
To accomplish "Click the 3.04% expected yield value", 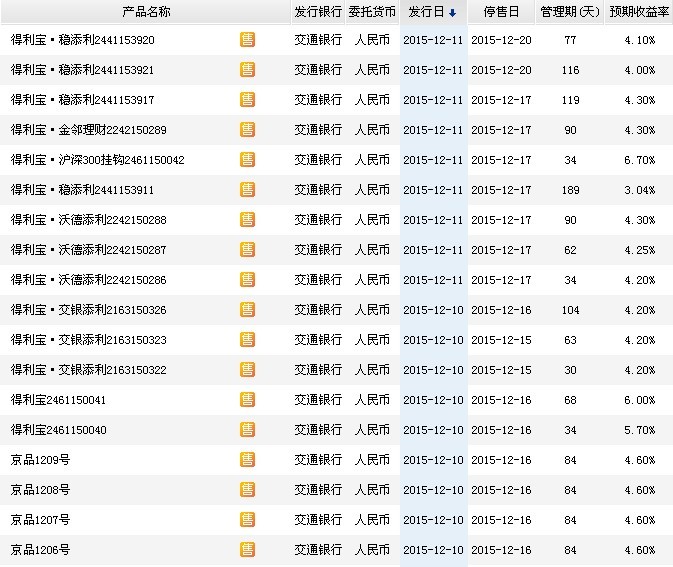I will pyautogui.click(x=640, y=190).
